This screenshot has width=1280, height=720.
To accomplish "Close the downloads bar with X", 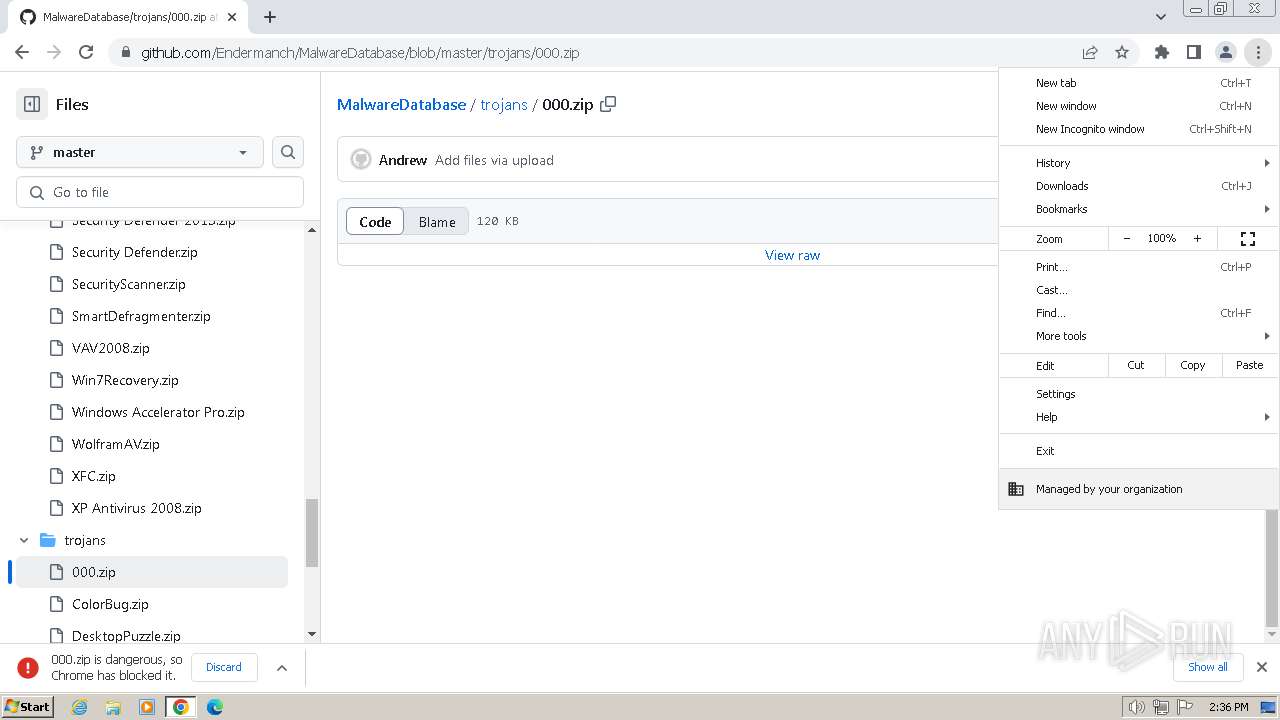I will coord(1262,667).
